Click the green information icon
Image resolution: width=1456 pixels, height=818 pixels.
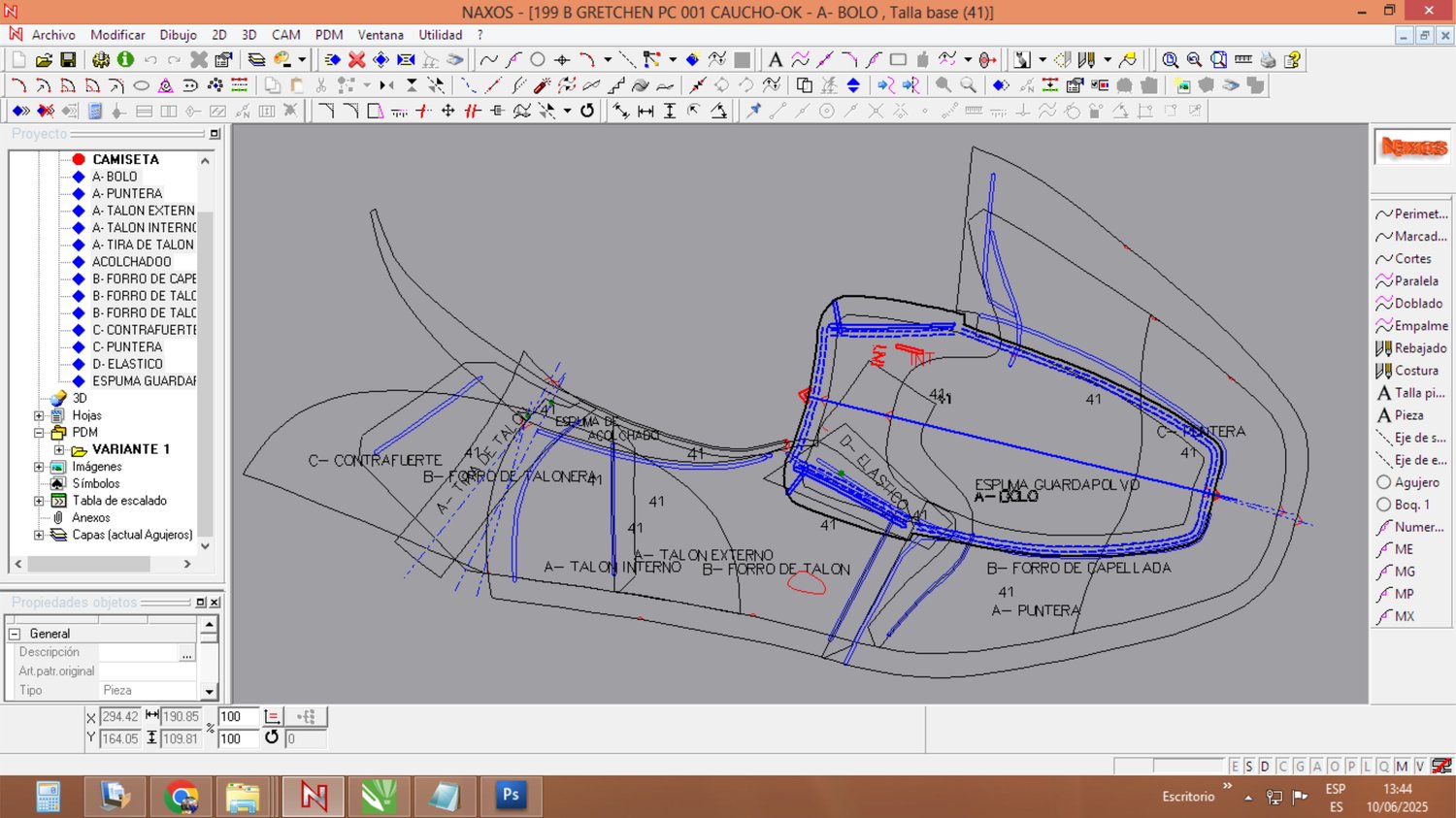coord(125,60)
